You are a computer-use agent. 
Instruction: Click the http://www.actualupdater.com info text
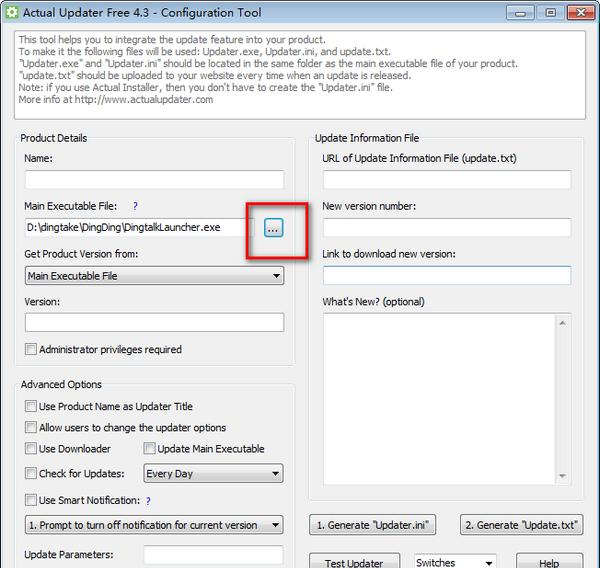tap(144, 100)
